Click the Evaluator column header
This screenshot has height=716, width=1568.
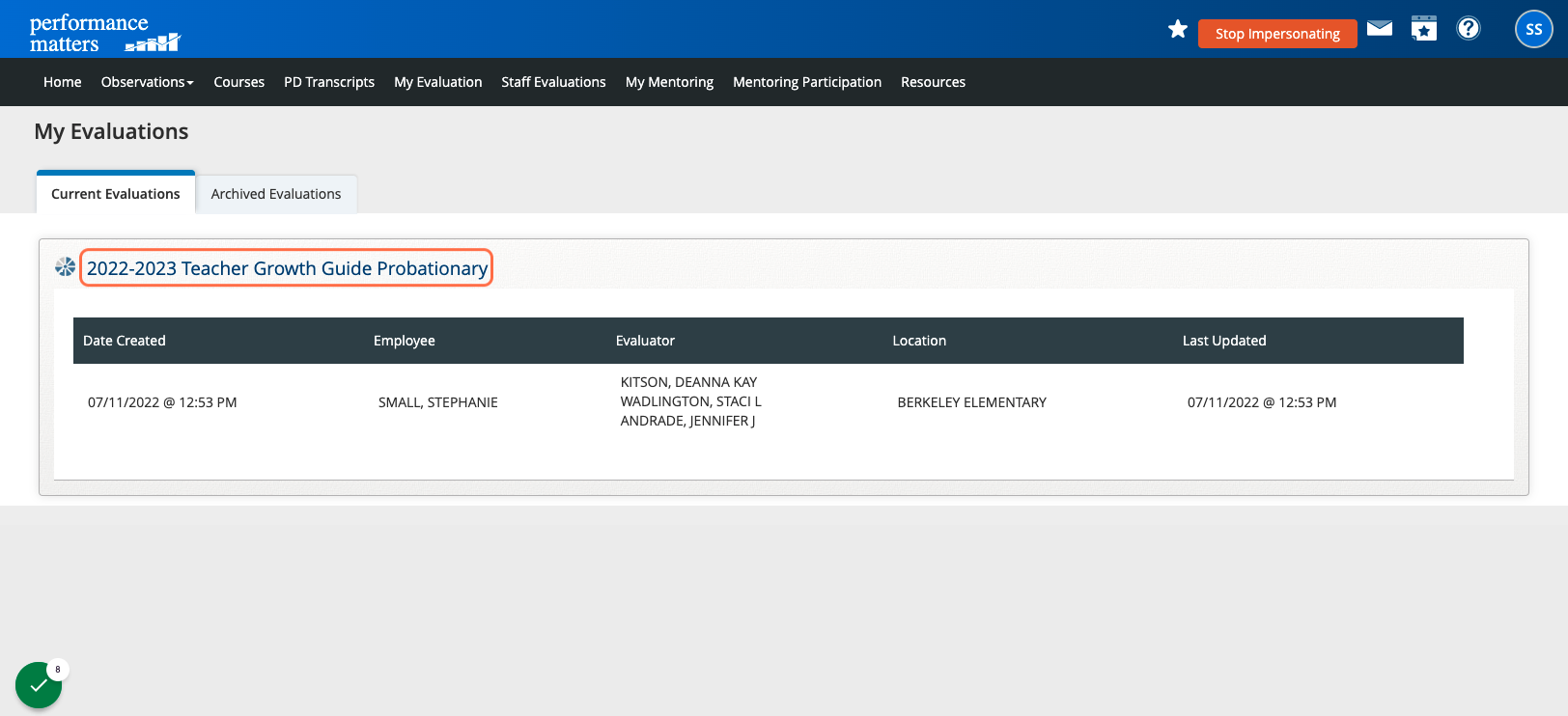click(646, 341)
